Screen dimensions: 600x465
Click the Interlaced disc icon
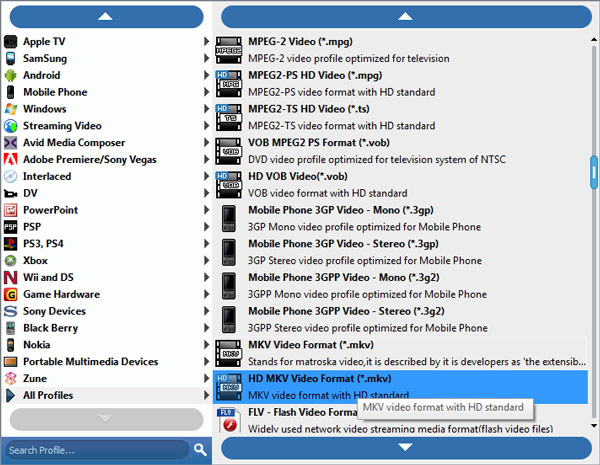(x=10, y=176)
